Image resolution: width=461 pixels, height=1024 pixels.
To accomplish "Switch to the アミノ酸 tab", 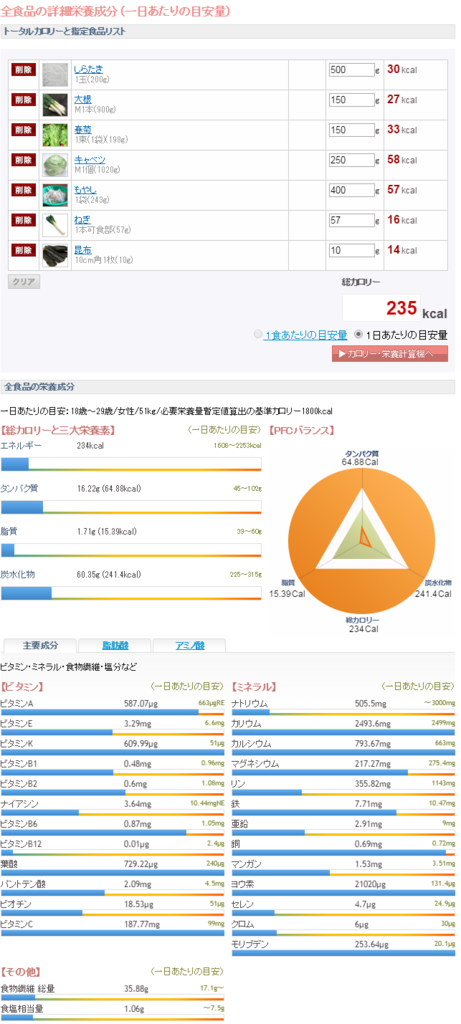I will pyautogui.click(x=189, y=646).
